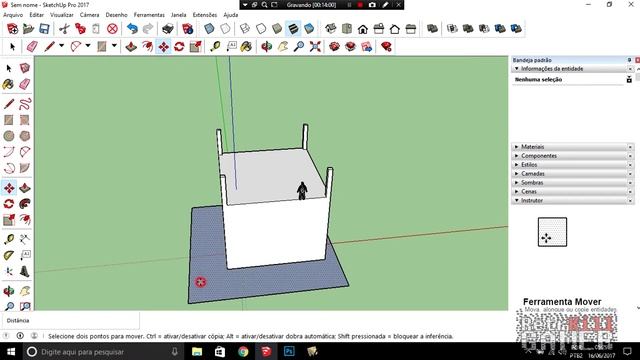Switch to Front view house icon
The height and width of the screenshot is (360, 640).
coord(363,29)
